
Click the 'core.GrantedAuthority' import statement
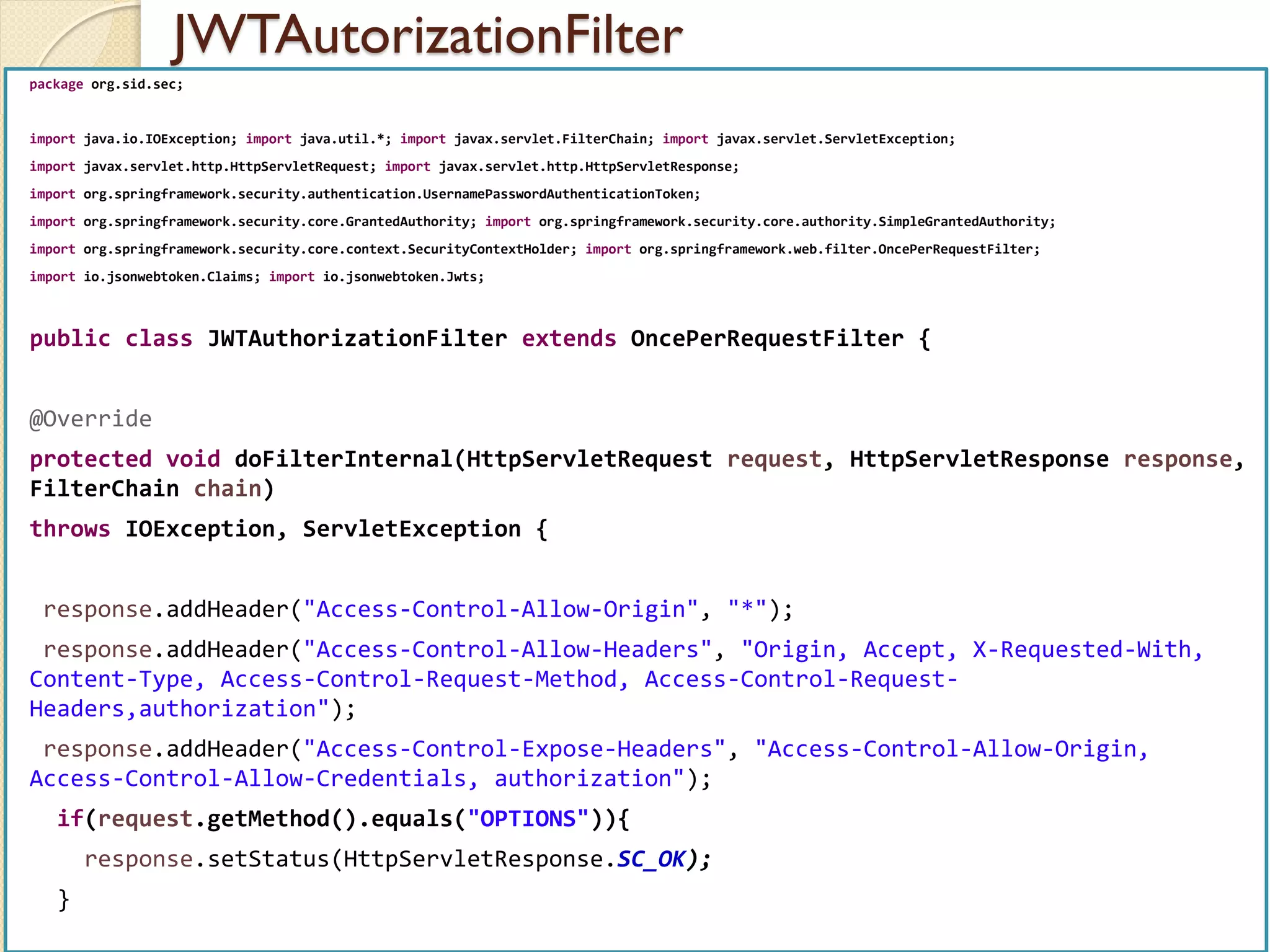pyautogui.click(x=252, y=222)
